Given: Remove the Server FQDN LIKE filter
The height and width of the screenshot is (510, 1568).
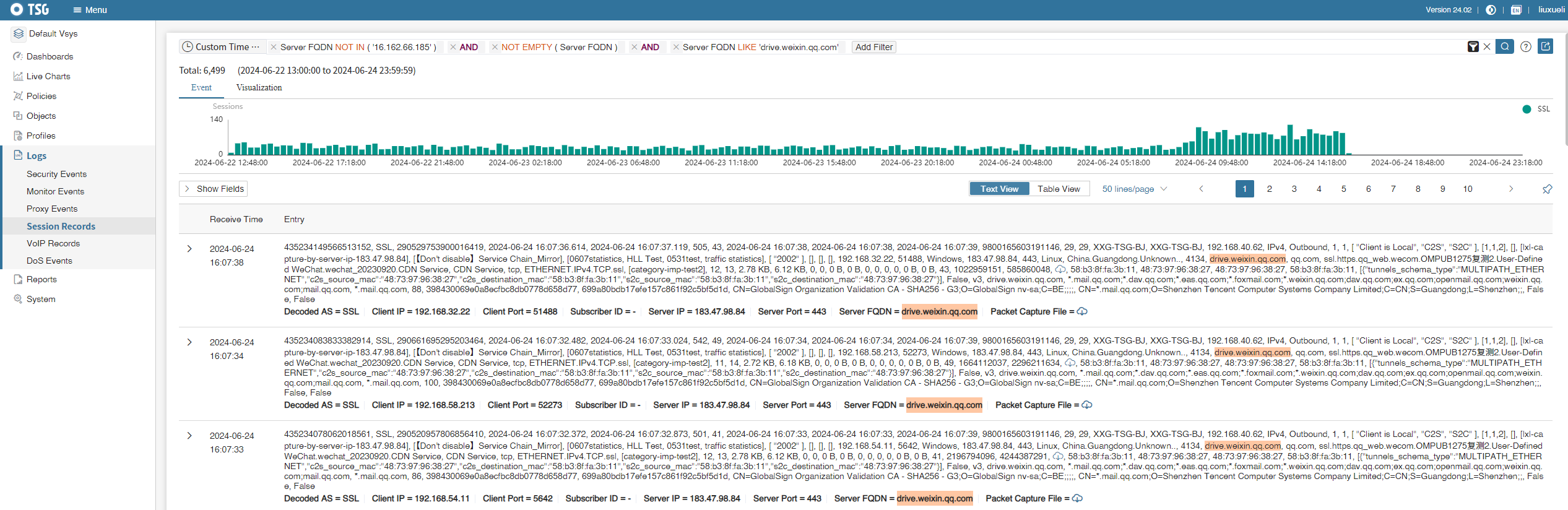Looking at the screenshot, I should click(676, 47).
